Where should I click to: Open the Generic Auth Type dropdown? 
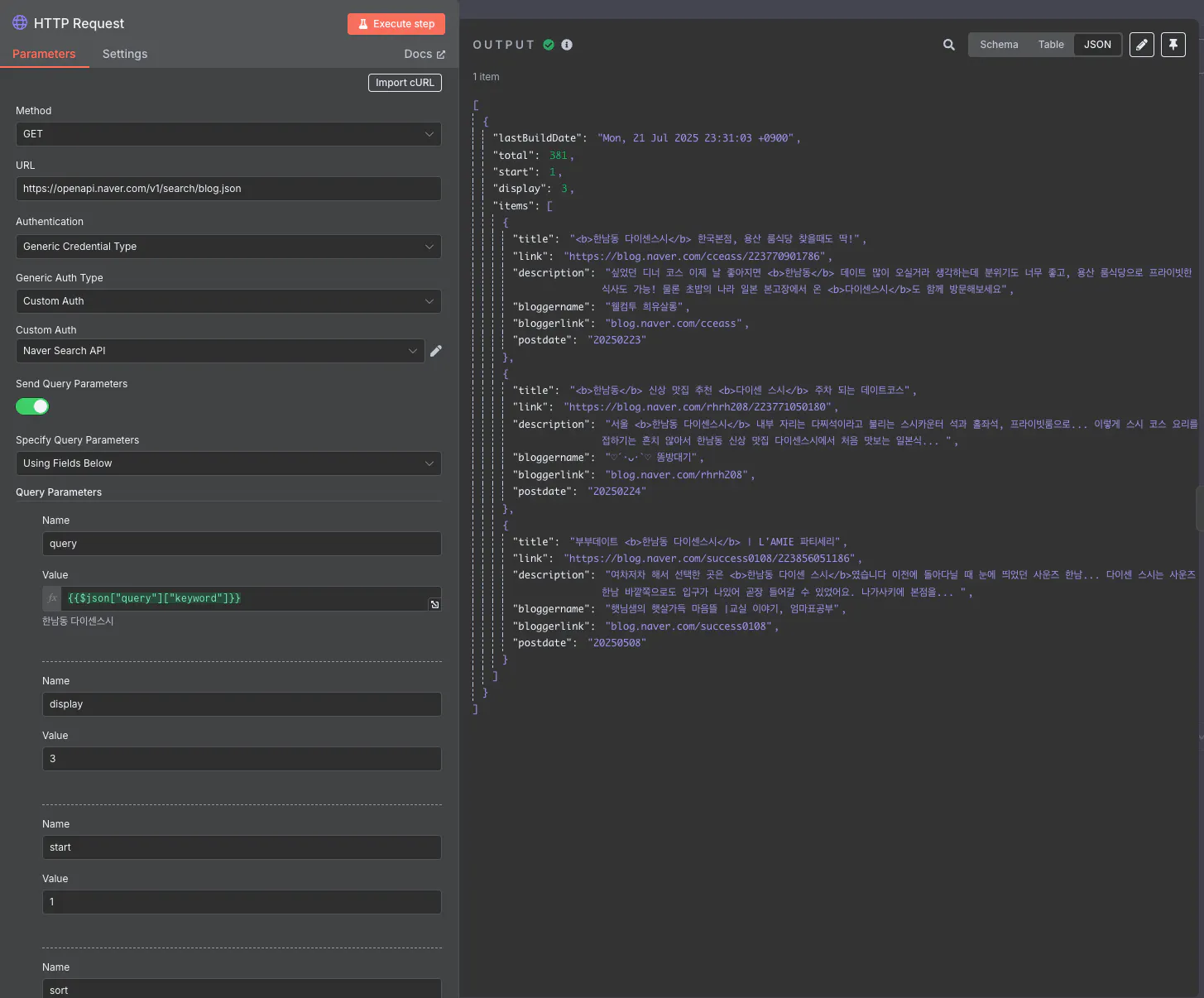click(x=228, y=301)
